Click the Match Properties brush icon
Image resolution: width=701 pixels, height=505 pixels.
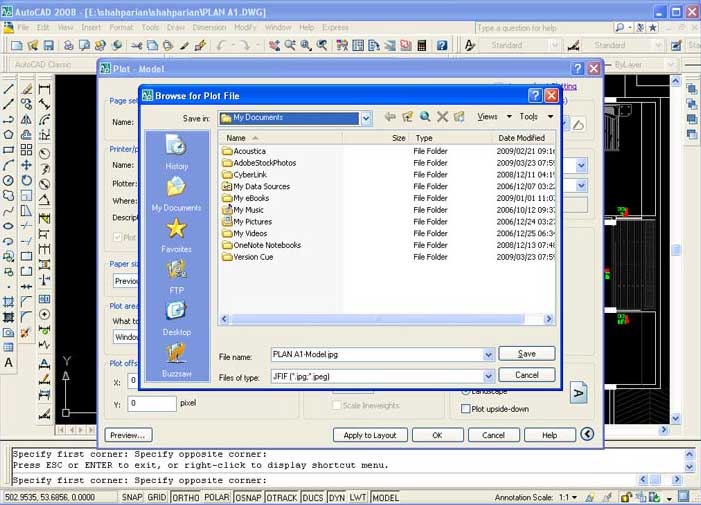click(184, 45)
